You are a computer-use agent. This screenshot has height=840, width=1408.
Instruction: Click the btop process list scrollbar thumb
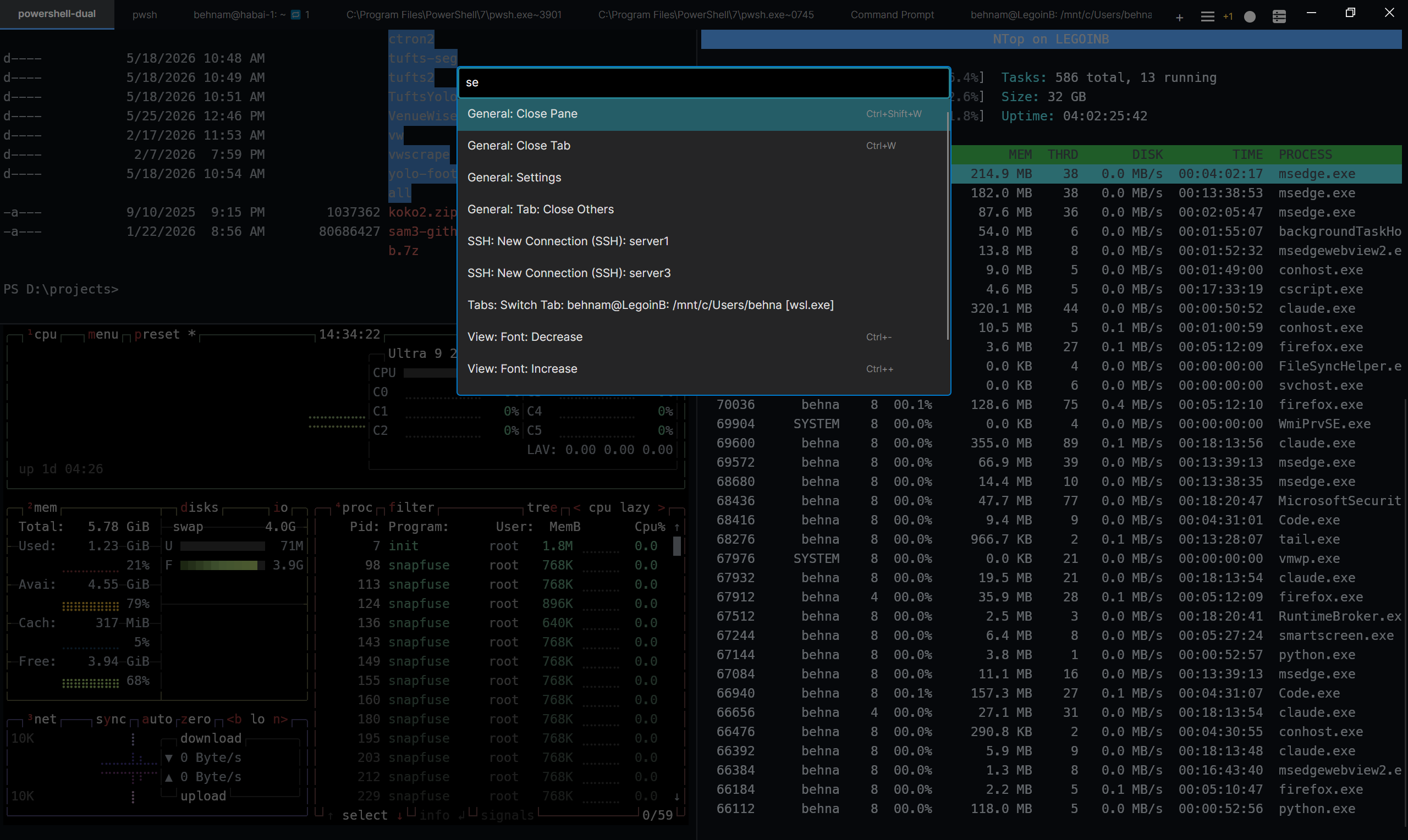pyautogui.click(x=676, y=546)
